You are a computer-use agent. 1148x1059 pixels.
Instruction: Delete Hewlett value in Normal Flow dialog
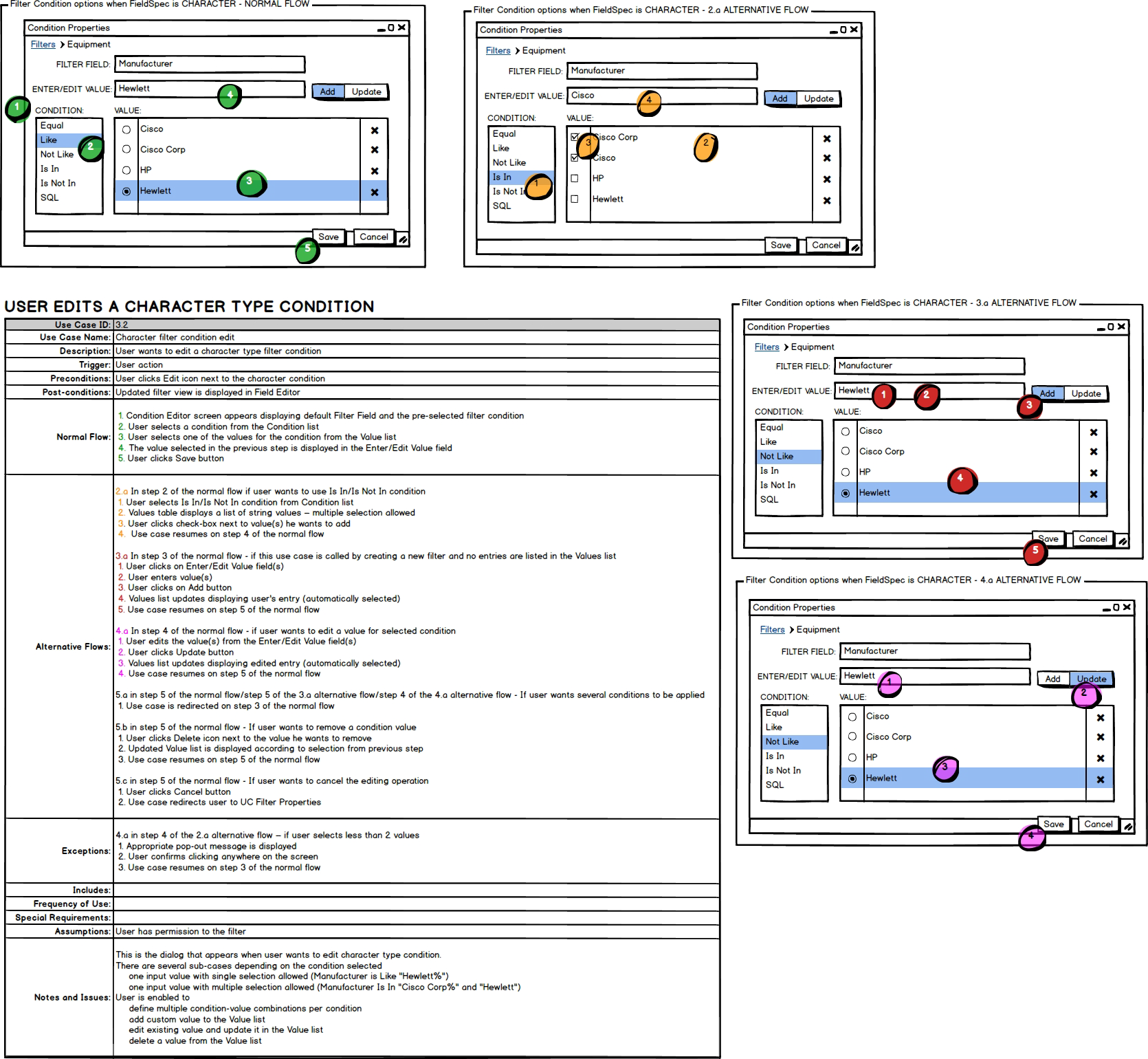coord(375,193)
